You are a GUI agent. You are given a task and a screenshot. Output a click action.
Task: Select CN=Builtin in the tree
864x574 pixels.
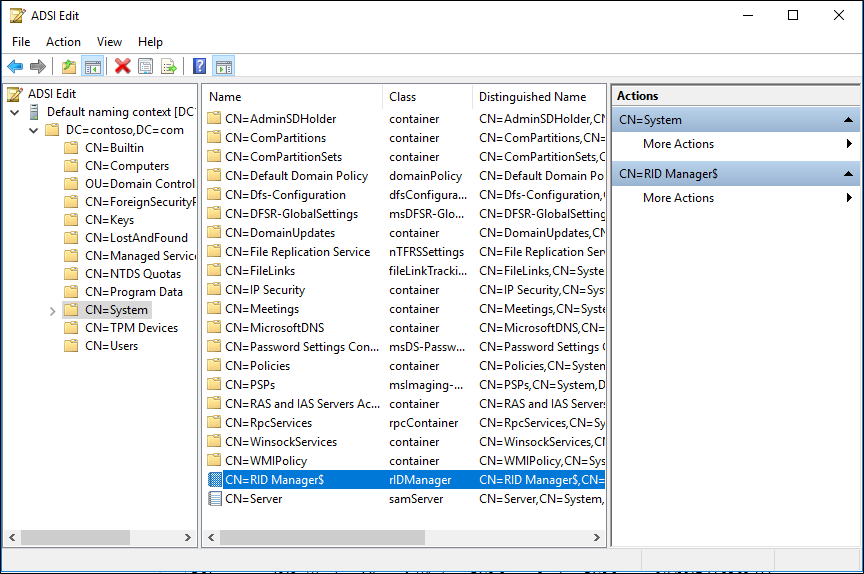click(x=114, y=148)
